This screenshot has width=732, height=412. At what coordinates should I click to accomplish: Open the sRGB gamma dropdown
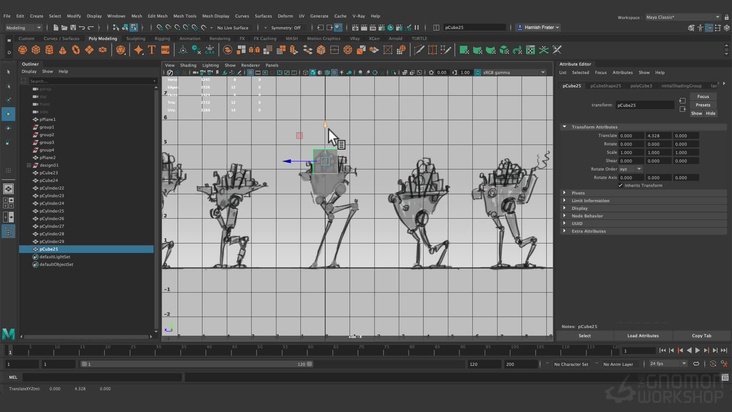(514, 72)
